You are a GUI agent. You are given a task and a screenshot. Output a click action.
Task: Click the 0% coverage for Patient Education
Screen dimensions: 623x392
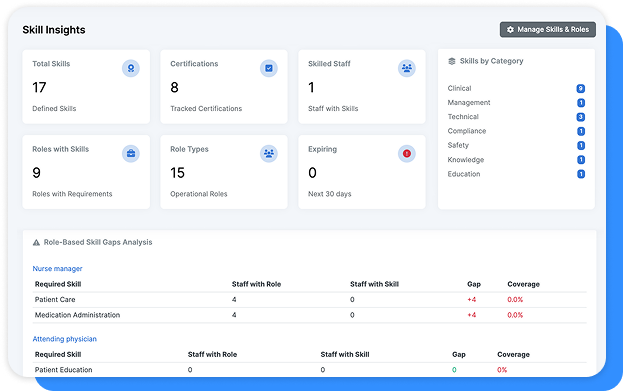(x=502, y=370)
